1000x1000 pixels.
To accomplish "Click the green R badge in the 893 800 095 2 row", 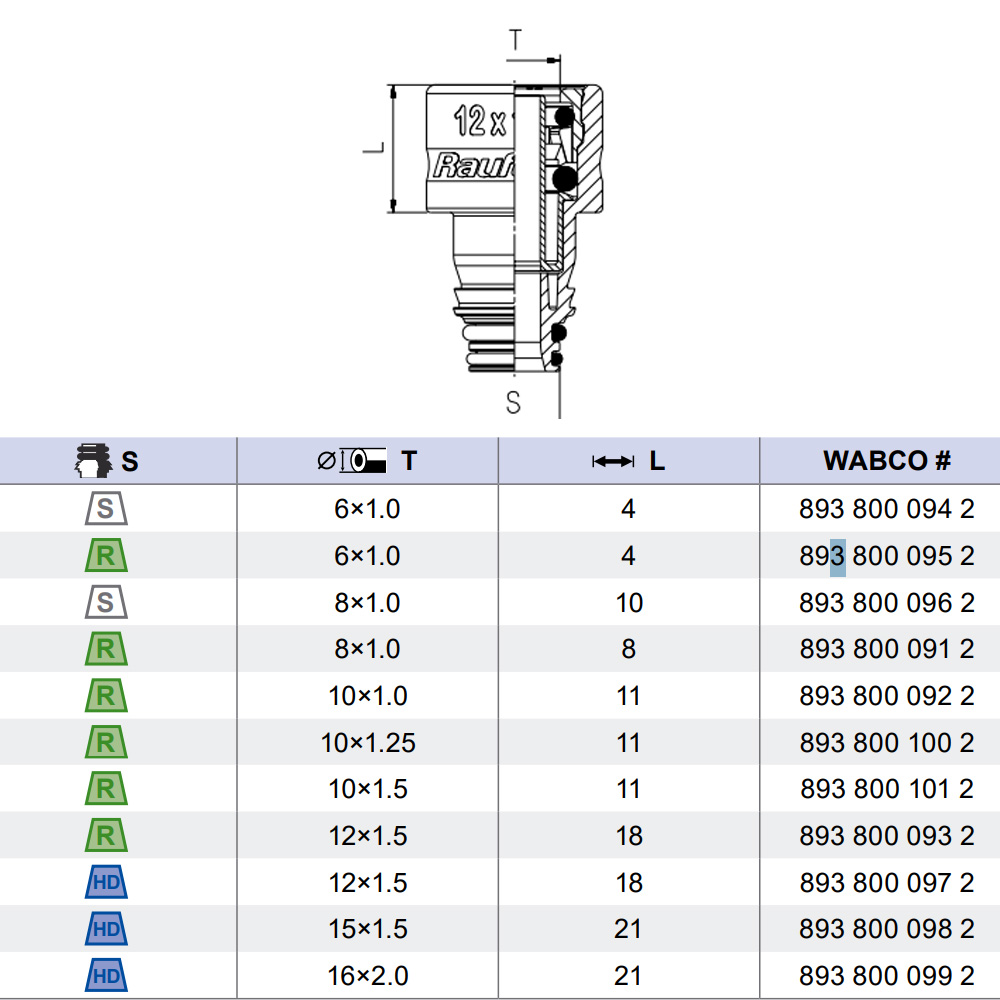I will (x=106, y=556).
